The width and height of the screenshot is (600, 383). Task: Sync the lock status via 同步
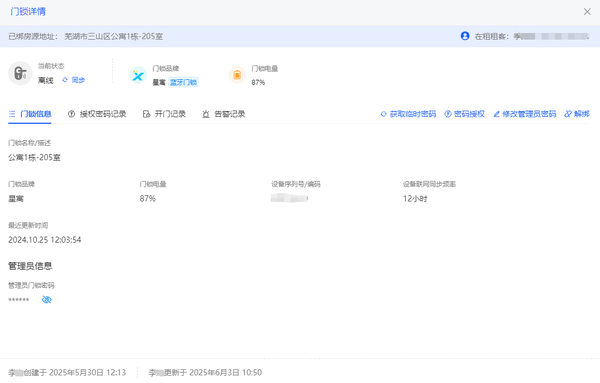[x=73, y=80]
